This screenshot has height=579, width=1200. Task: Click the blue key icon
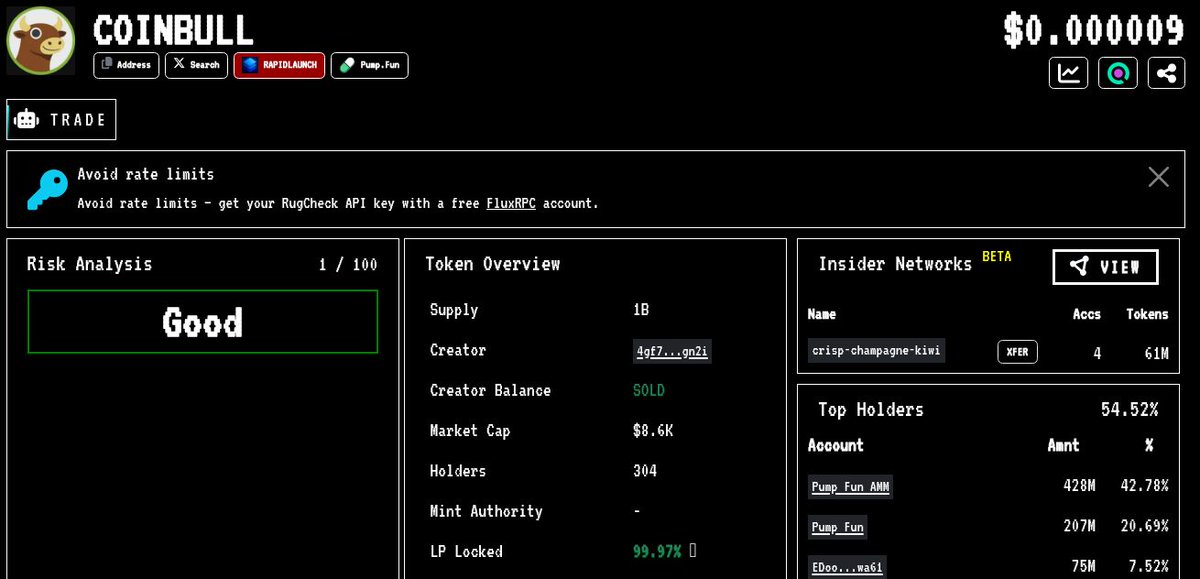pos(46,189)
